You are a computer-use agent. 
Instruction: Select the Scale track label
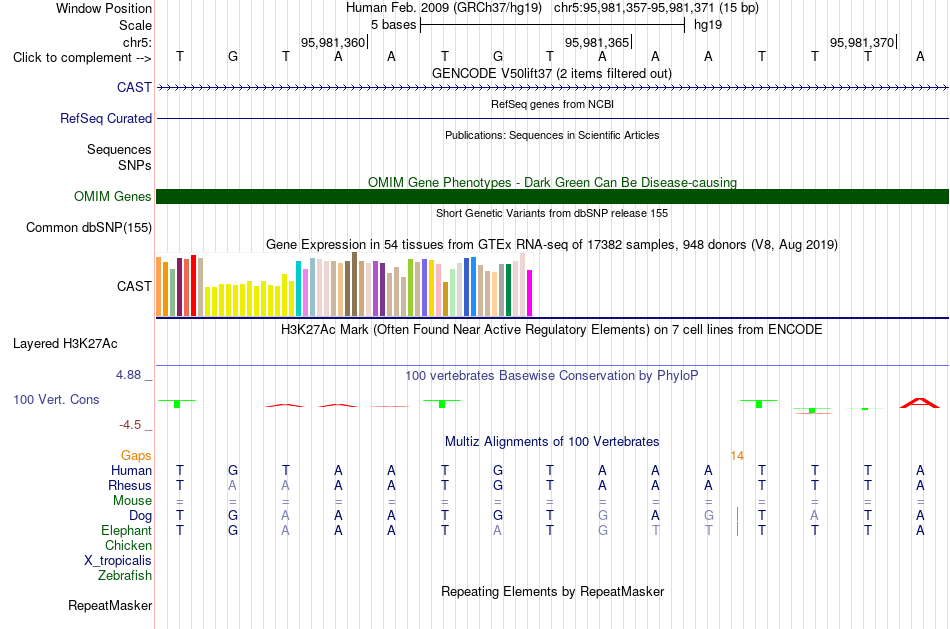point(135,25)
